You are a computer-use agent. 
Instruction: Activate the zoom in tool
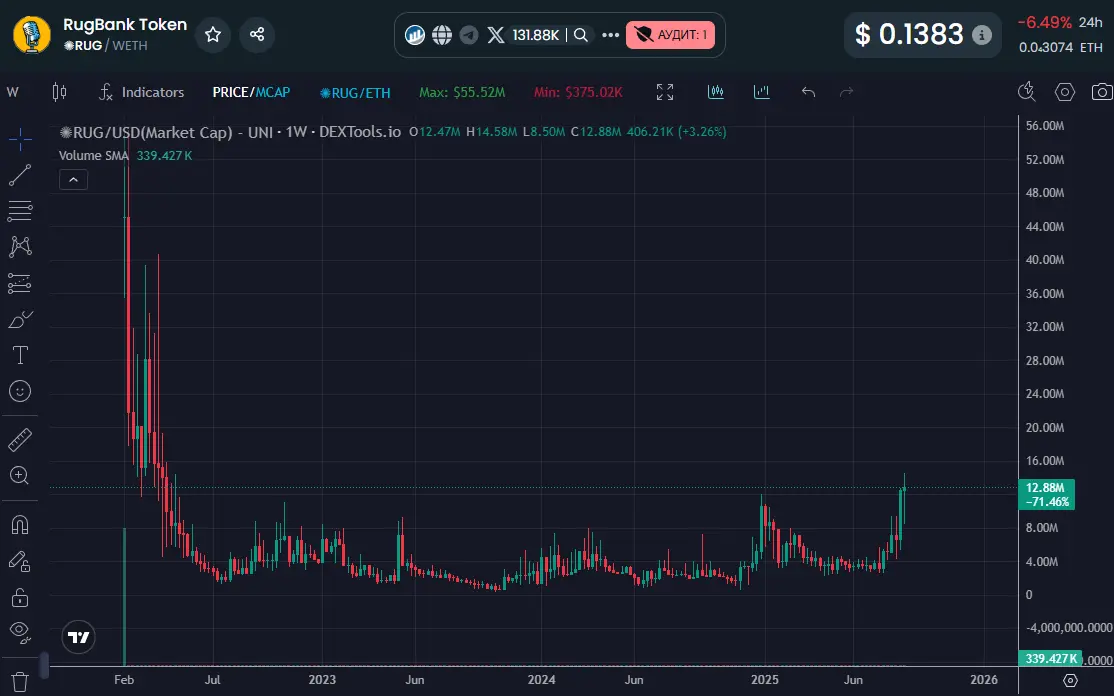20,475
